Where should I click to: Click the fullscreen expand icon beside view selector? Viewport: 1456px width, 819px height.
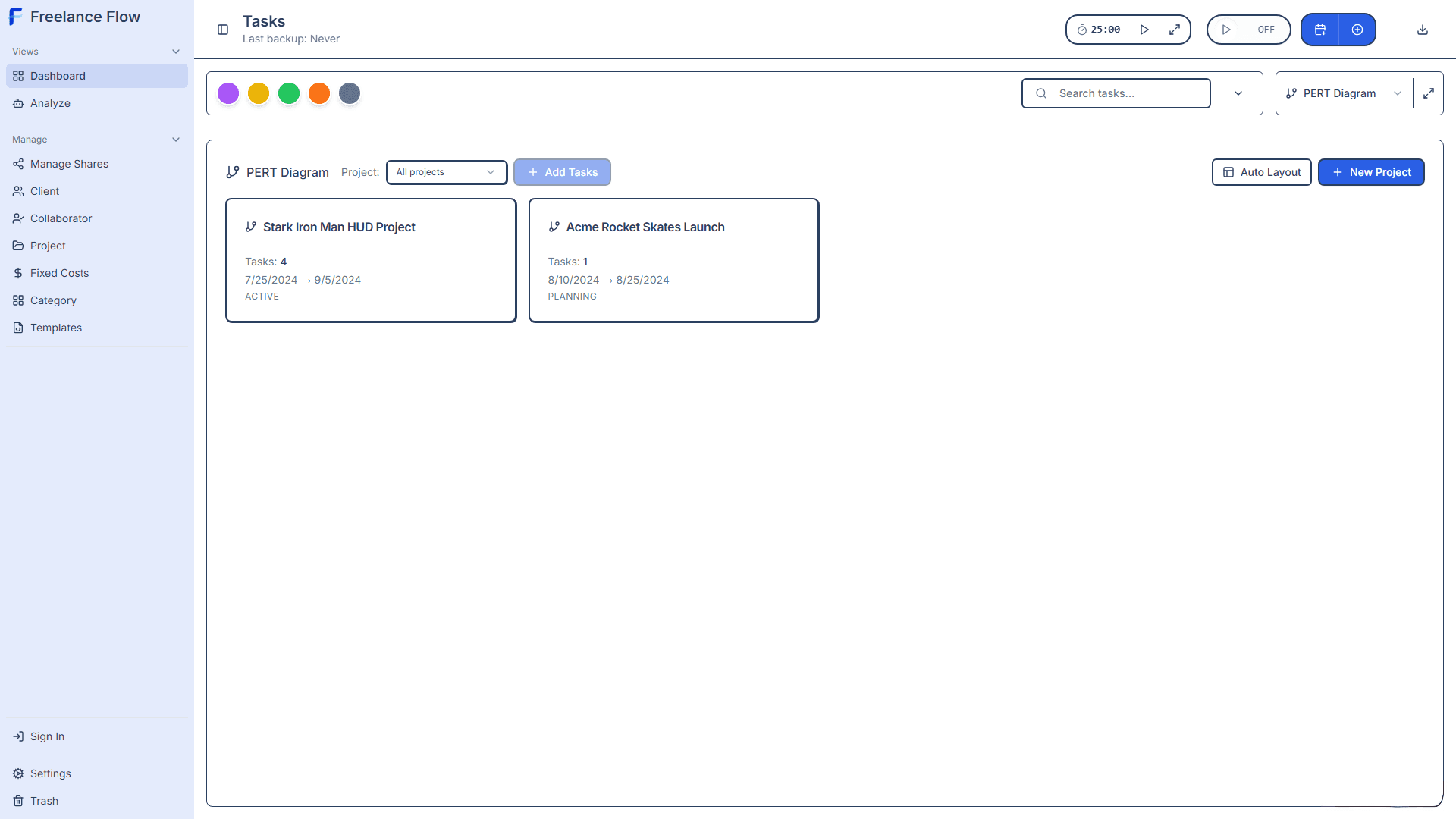click(1429, 93)
